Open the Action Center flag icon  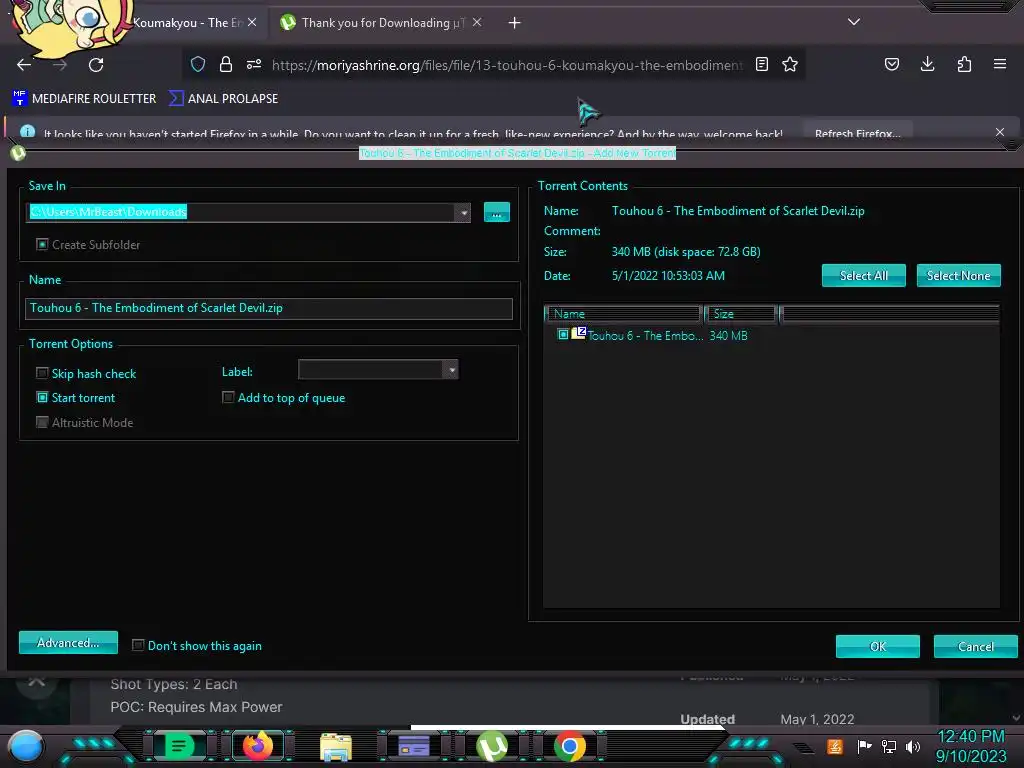[864, 746]
